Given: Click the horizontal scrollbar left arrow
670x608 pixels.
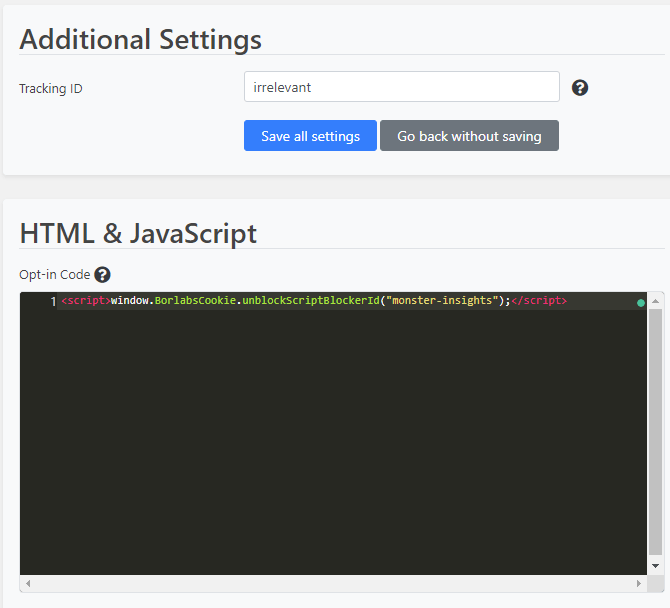Looking at the screenshot, I should tap(28, 584).
